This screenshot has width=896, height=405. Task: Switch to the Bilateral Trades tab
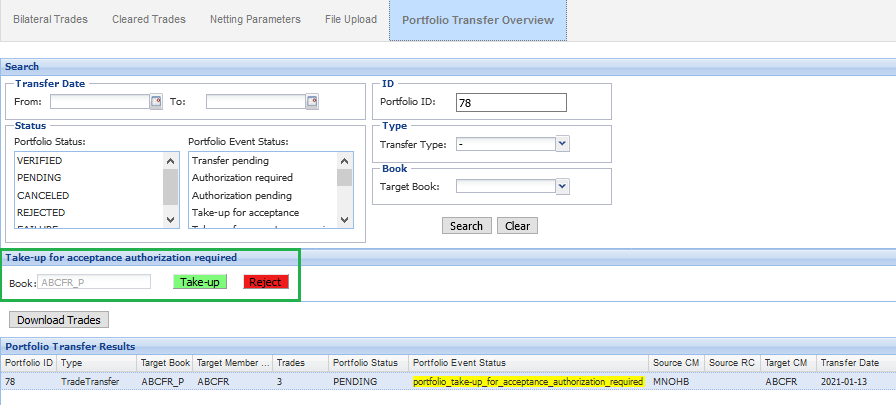coord(50,19)
